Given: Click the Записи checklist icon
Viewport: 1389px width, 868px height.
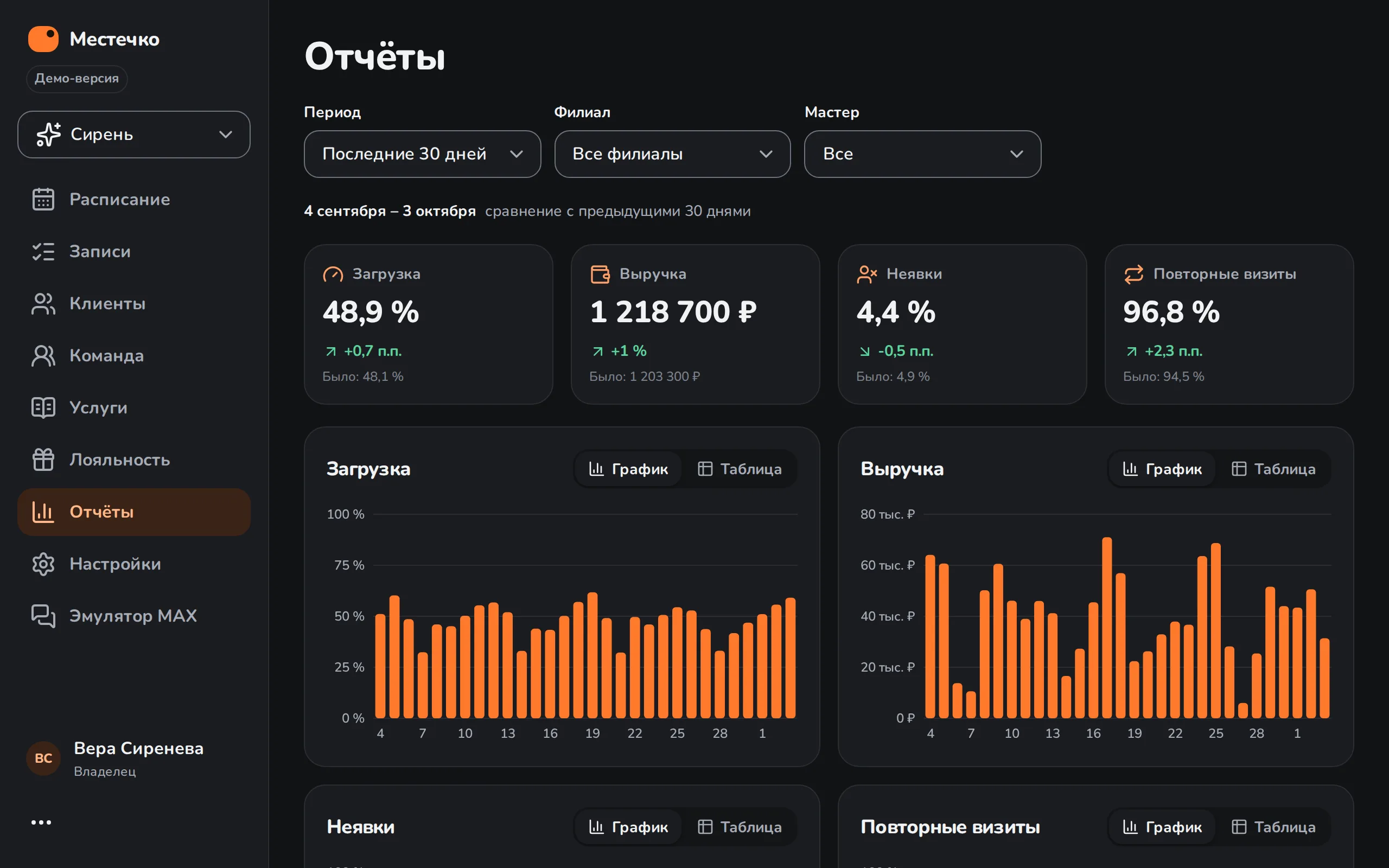Looking at the screenshot, I should [x=43, y=251].
